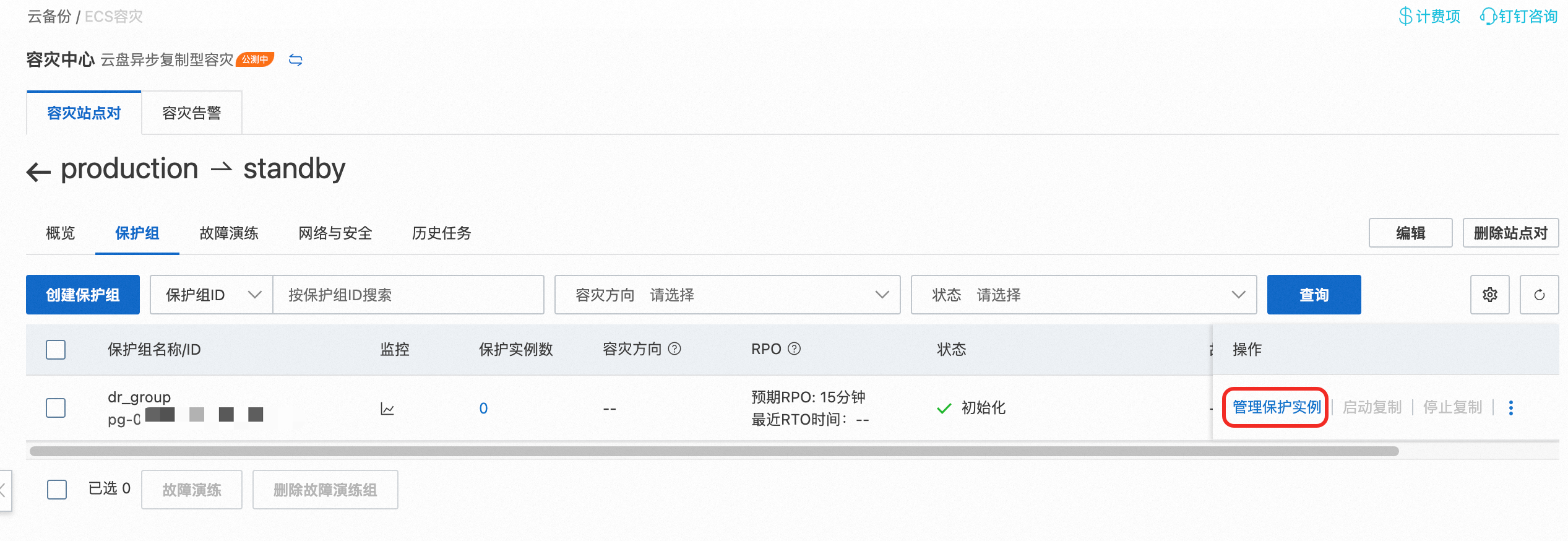Tick the dr_group row checkbox
1568x541 pixels.
coord(56,407)
